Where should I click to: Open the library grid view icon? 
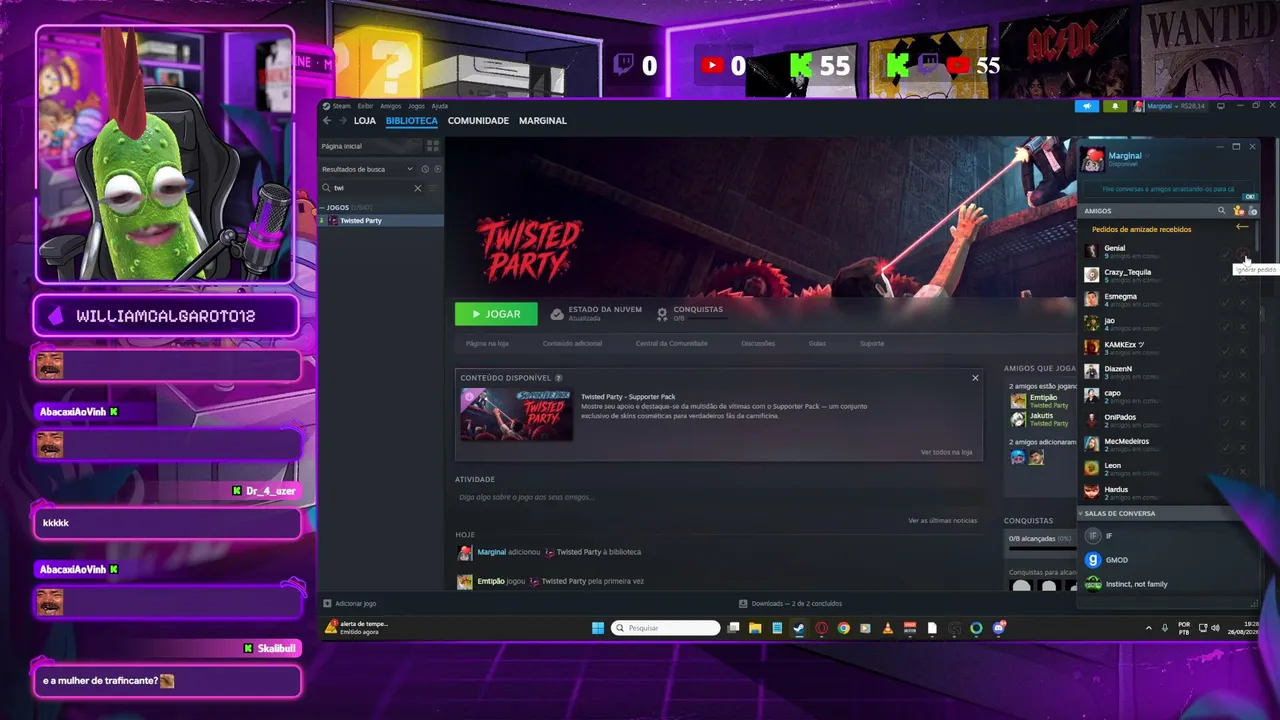click(433, 146)
